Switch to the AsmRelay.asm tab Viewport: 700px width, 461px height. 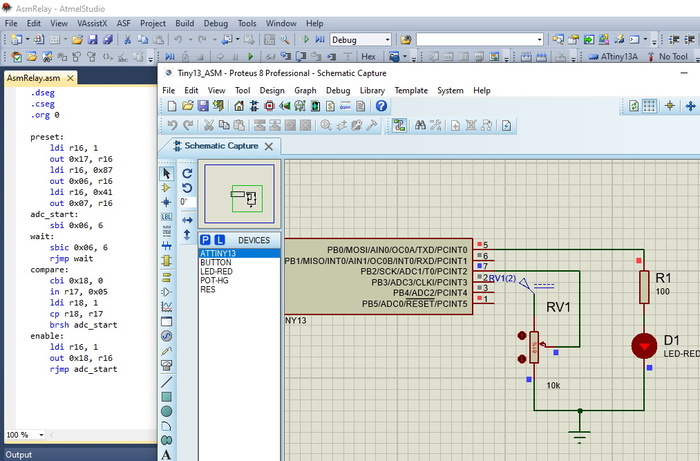point(34,77)
